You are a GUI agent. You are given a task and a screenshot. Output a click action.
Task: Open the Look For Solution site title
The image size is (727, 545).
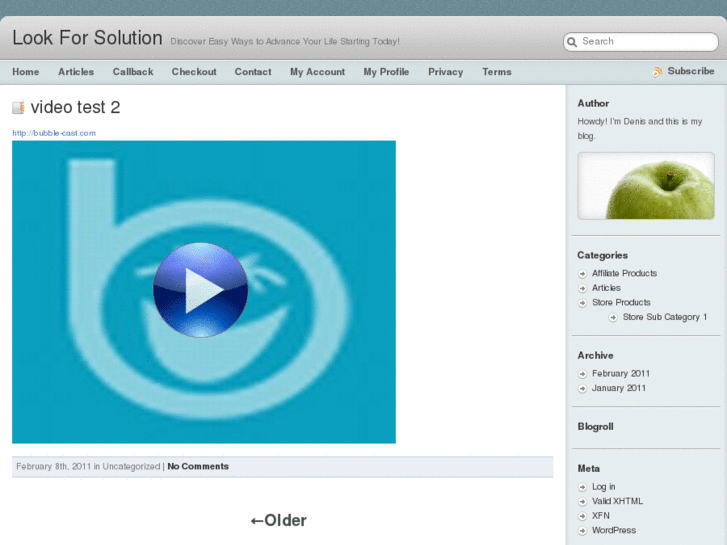pos(87,38)
